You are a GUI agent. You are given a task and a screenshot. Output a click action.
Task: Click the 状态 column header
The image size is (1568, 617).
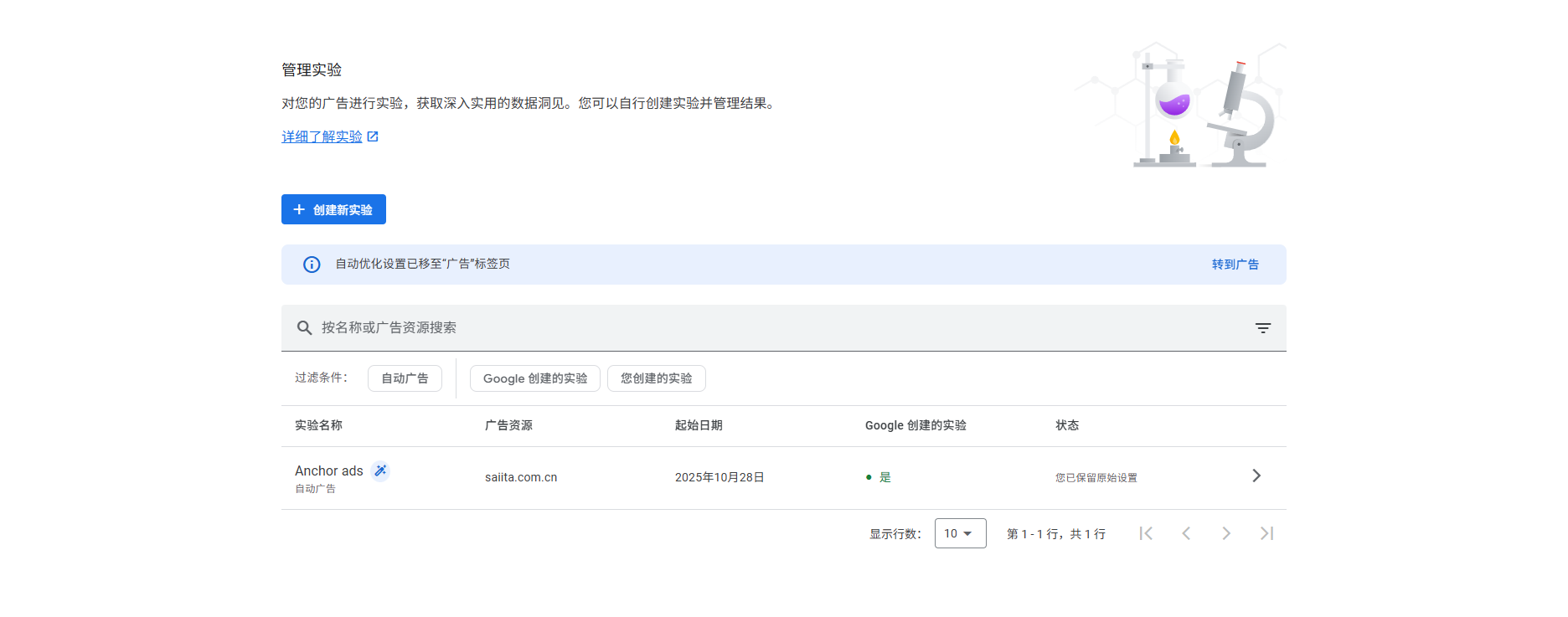pos(1066,425)
